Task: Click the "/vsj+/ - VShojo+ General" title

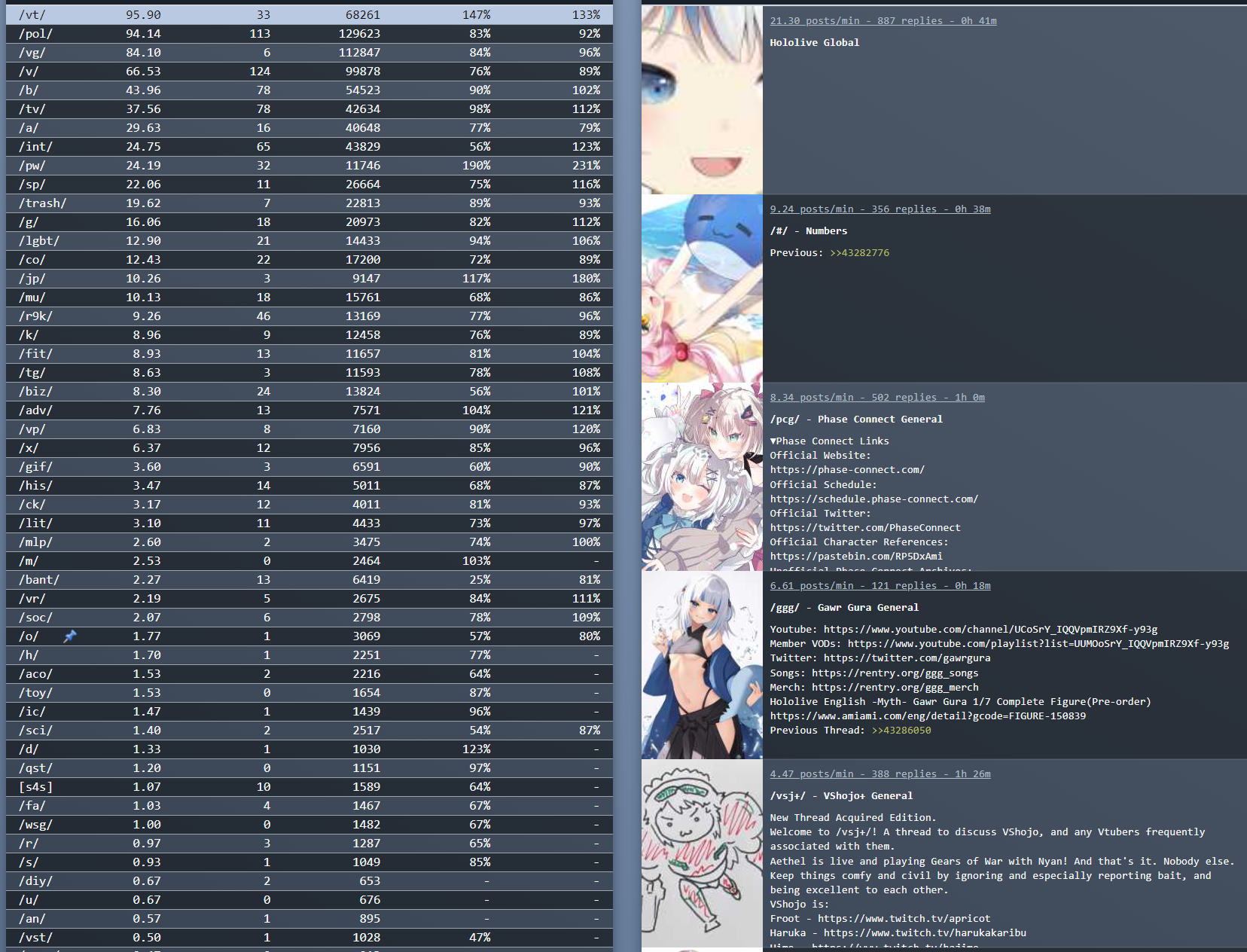Action: click(x=841, y=796)
